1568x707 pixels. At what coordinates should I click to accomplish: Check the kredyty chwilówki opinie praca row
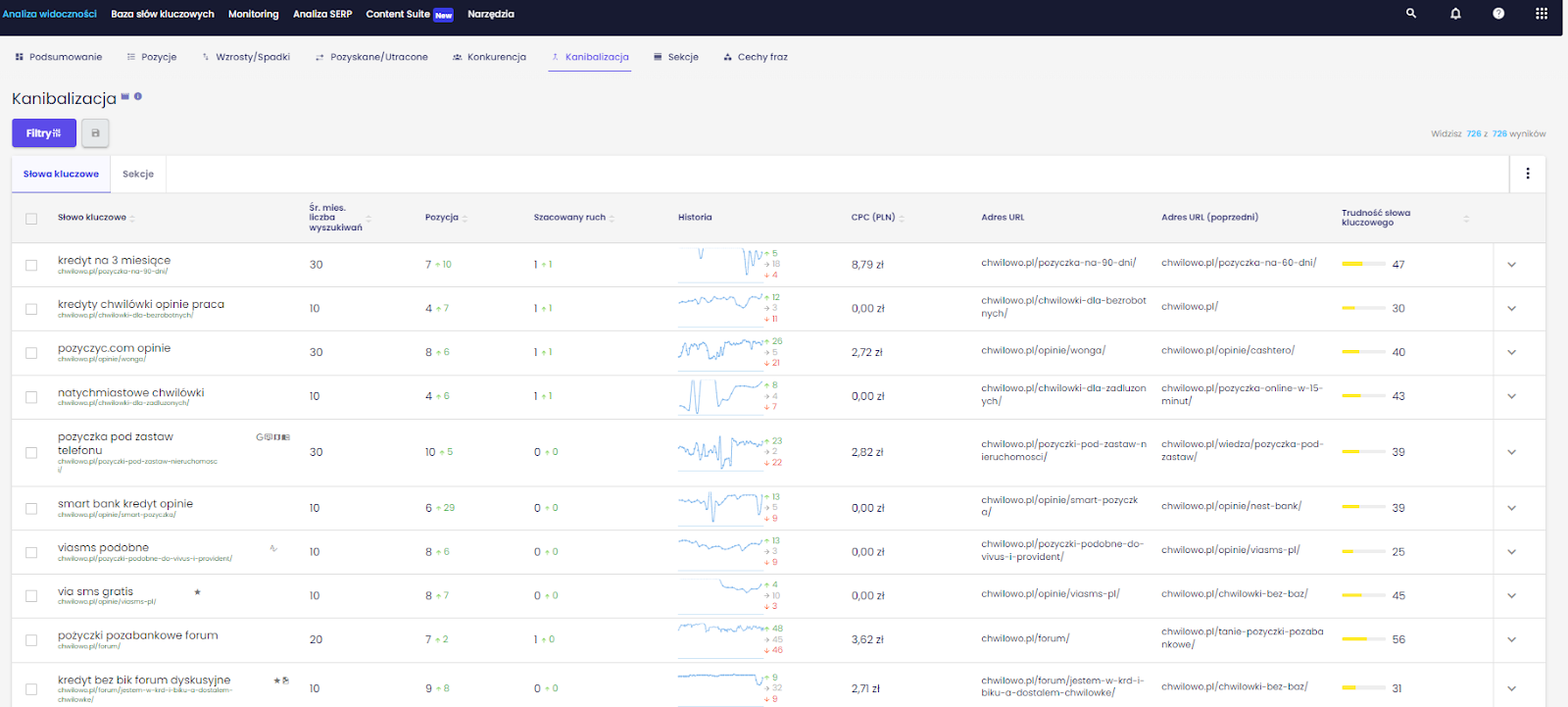pos(31,309)
